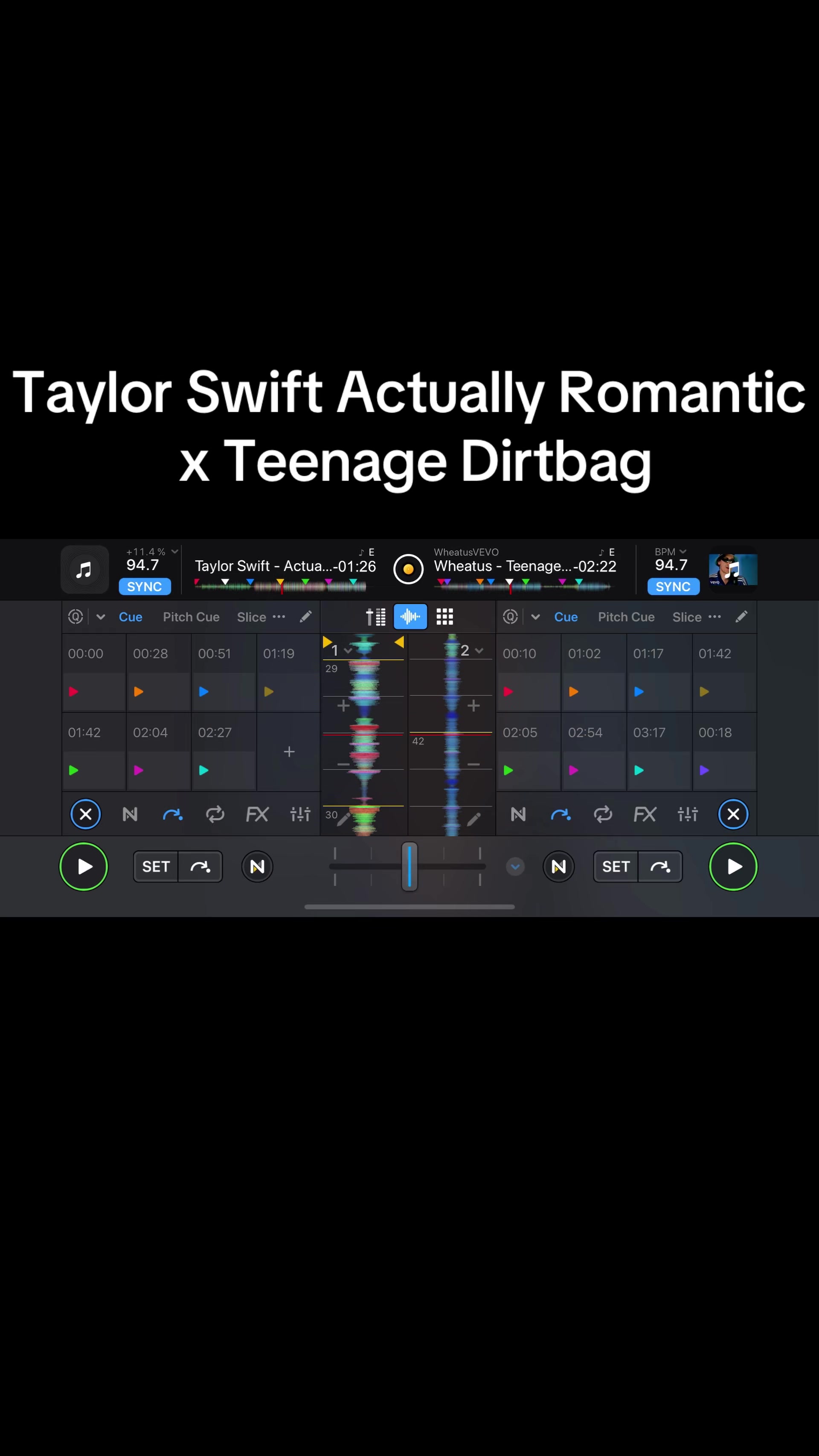Zoom out on deck 2 waveform
This screenshot has height=1456, width=819.
tap(473, 764)
